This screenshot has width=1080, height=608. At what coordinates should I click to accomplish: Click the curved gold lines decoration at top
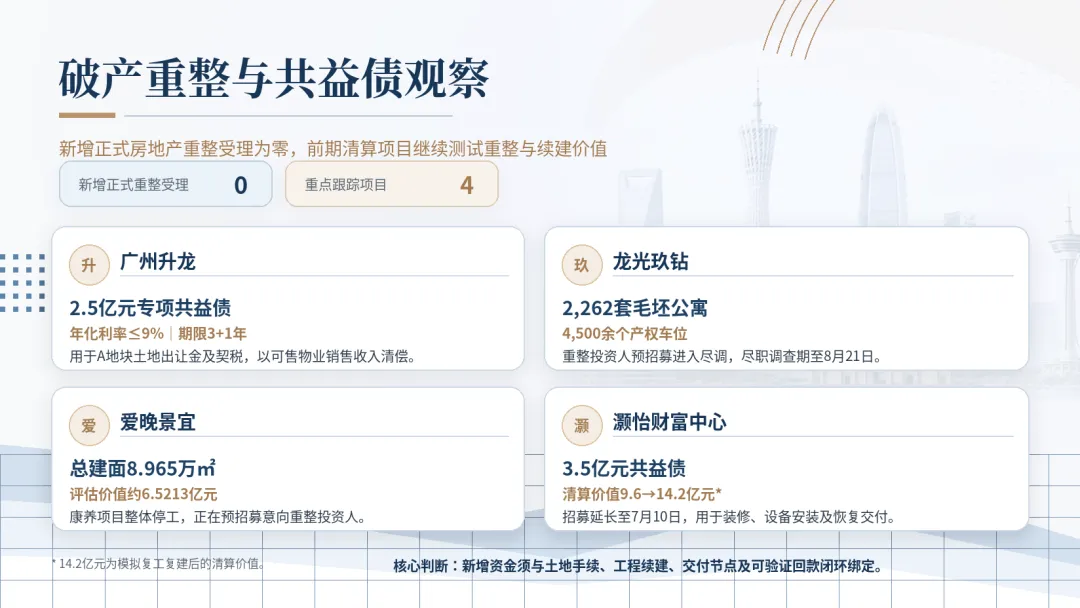[x=798, y=28]
